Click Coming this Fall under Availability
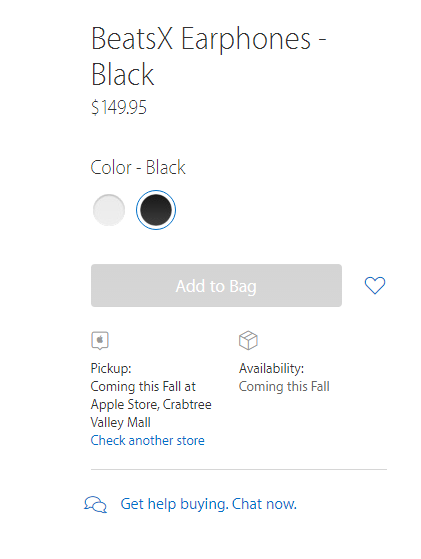This screenshot has height=559, width=421. point(284,386)
